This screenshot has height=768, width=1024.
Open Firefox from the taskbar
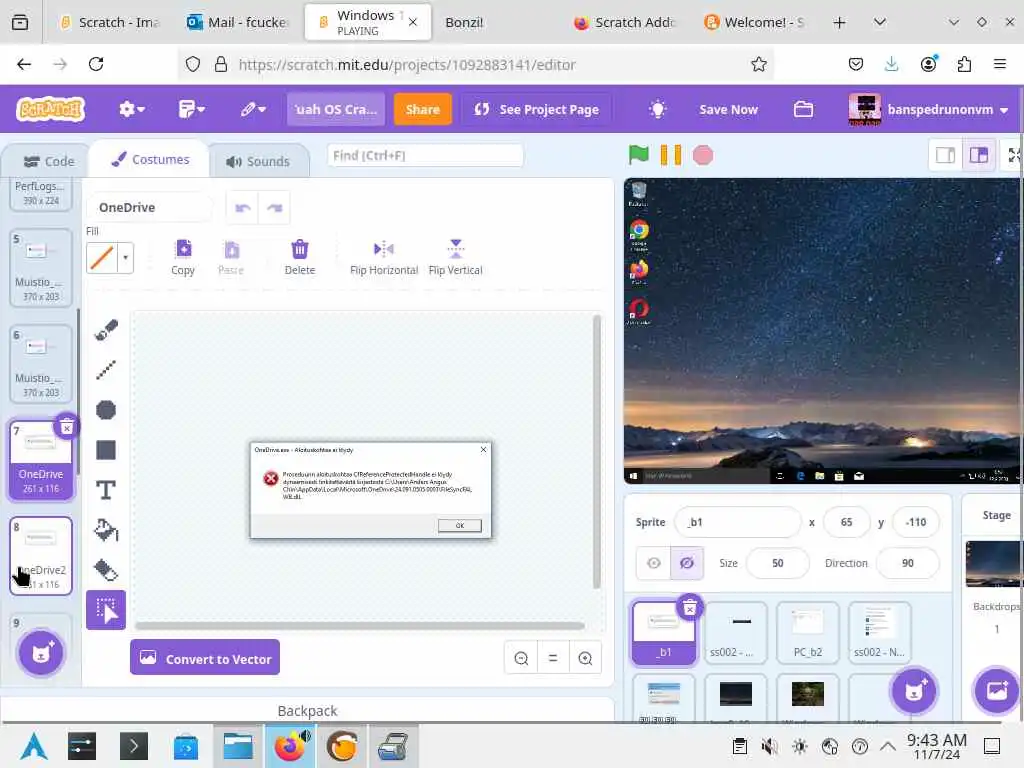289,746
